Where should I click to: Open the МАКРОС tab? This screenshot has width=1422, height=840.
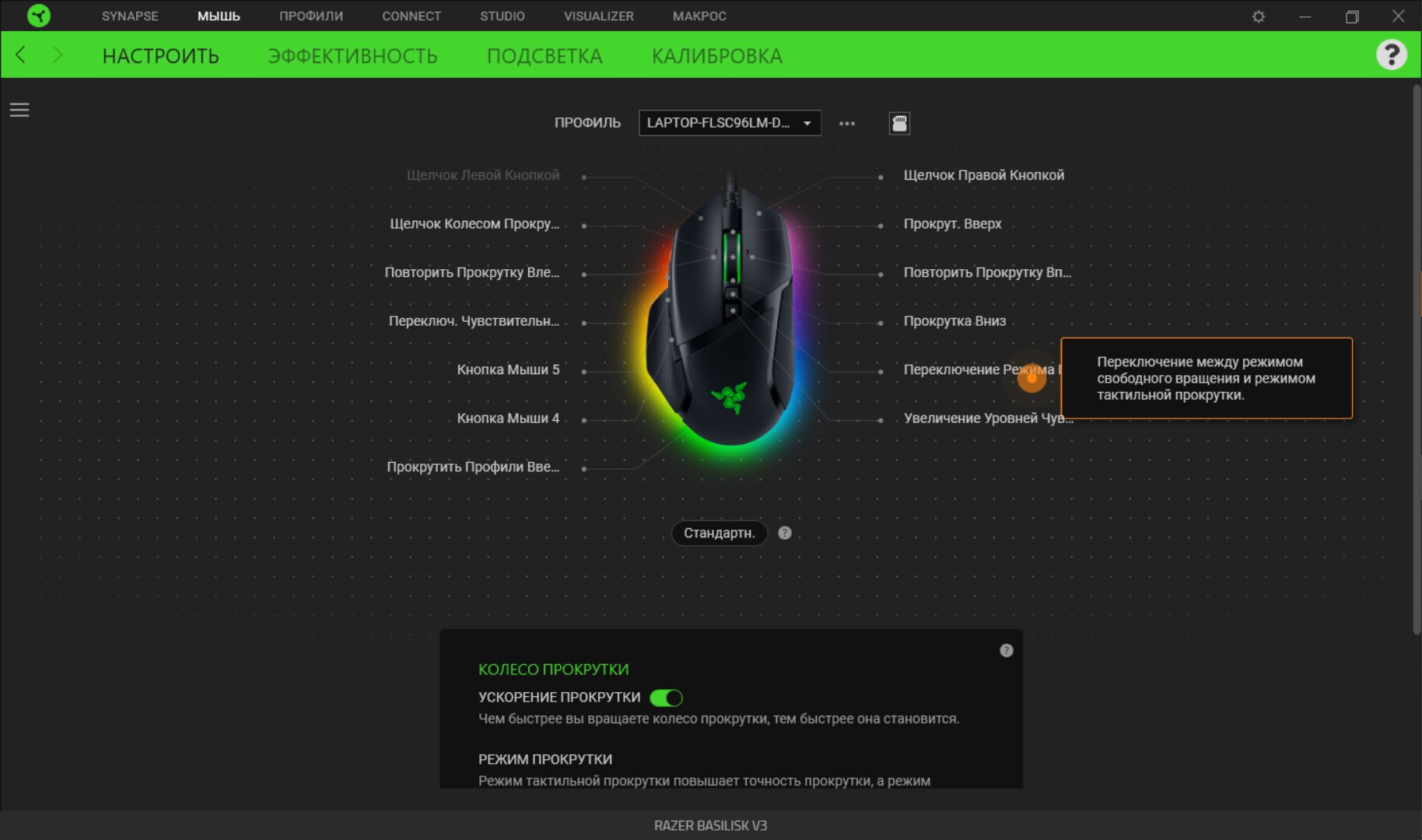click(699, 16)
